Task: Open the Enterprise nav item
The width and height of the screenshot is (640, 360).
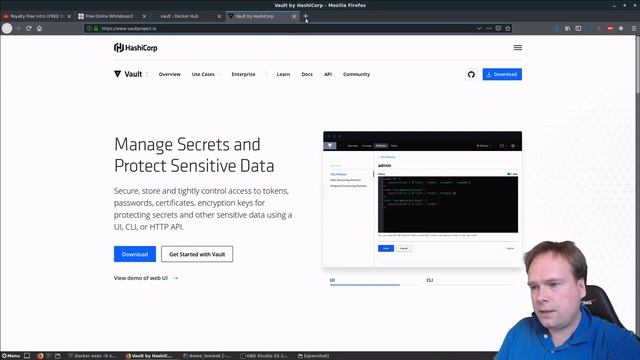Action: click(243, 74)
